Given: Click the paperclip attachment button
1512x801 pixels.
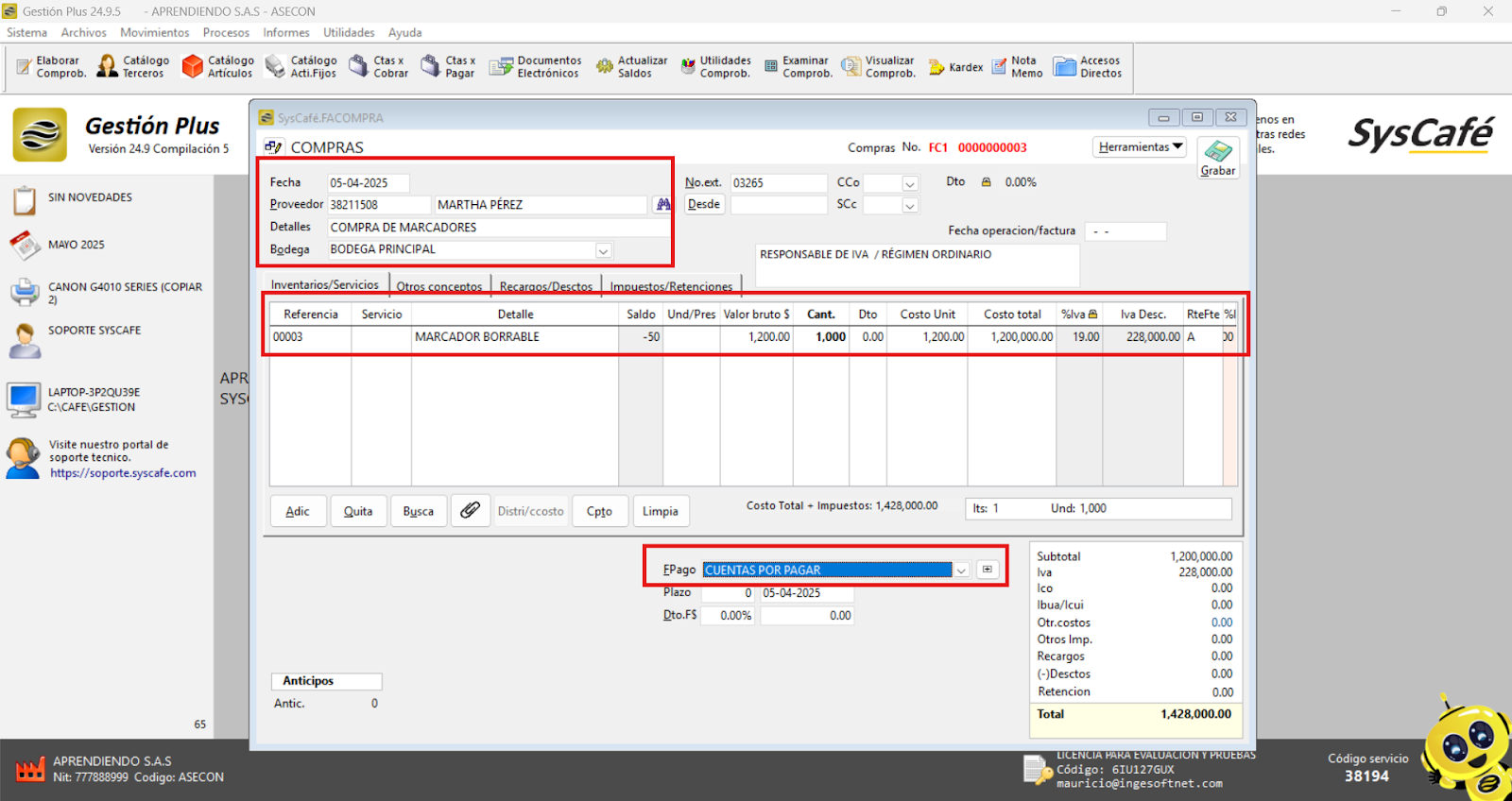Looking at the screenshot, I should pos(470,511).
